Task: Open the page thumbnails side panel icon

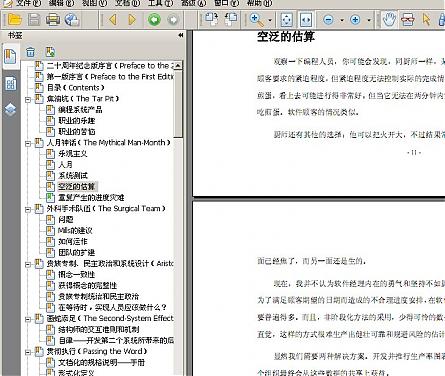Action: click(10, 84)
